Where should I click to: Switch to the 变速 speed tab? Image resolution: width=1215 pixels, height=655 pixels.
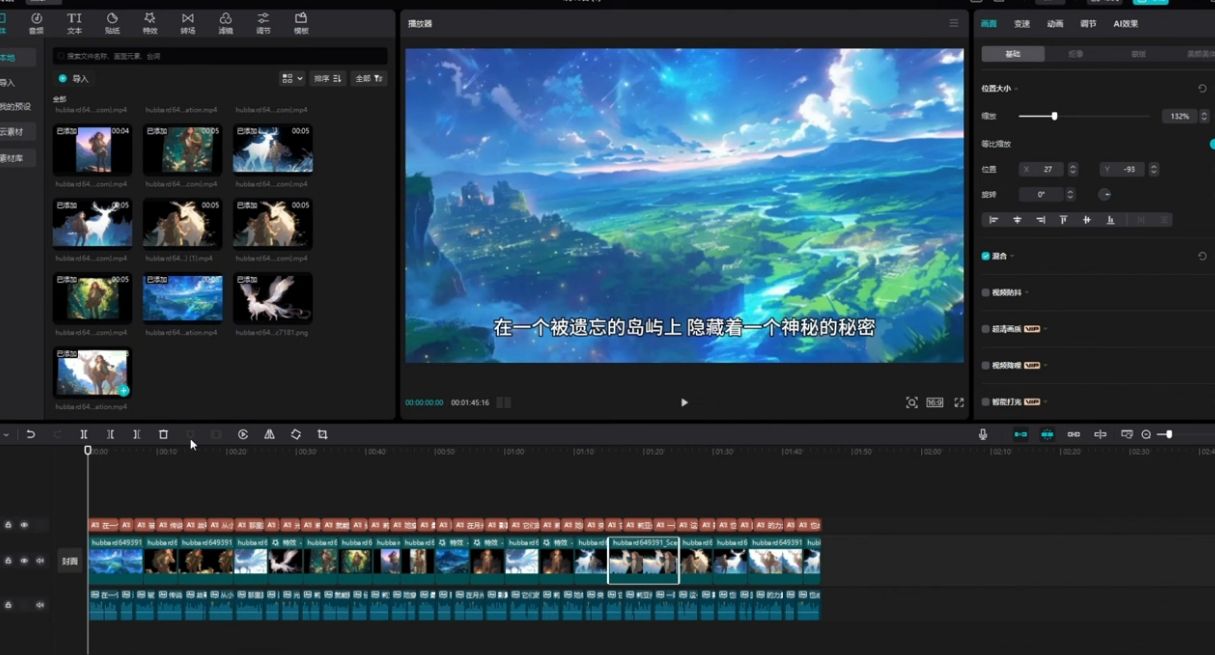pos(1022,23)
